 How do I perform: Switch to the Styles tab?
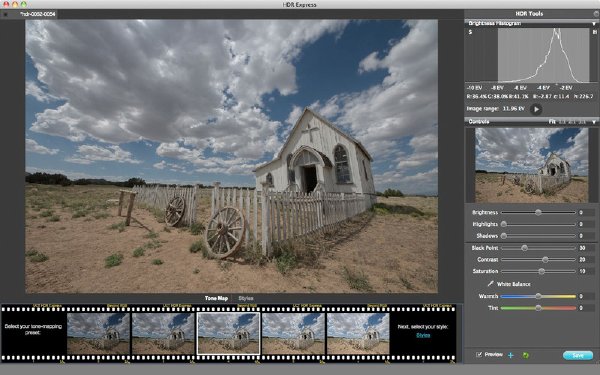point(246,298)
